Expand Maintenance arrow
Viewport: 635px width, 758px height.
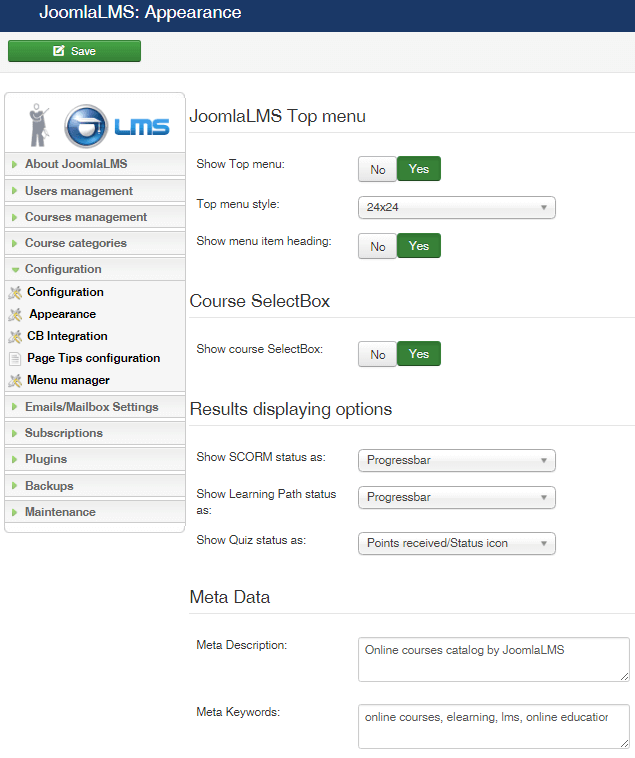click(14, 512)
